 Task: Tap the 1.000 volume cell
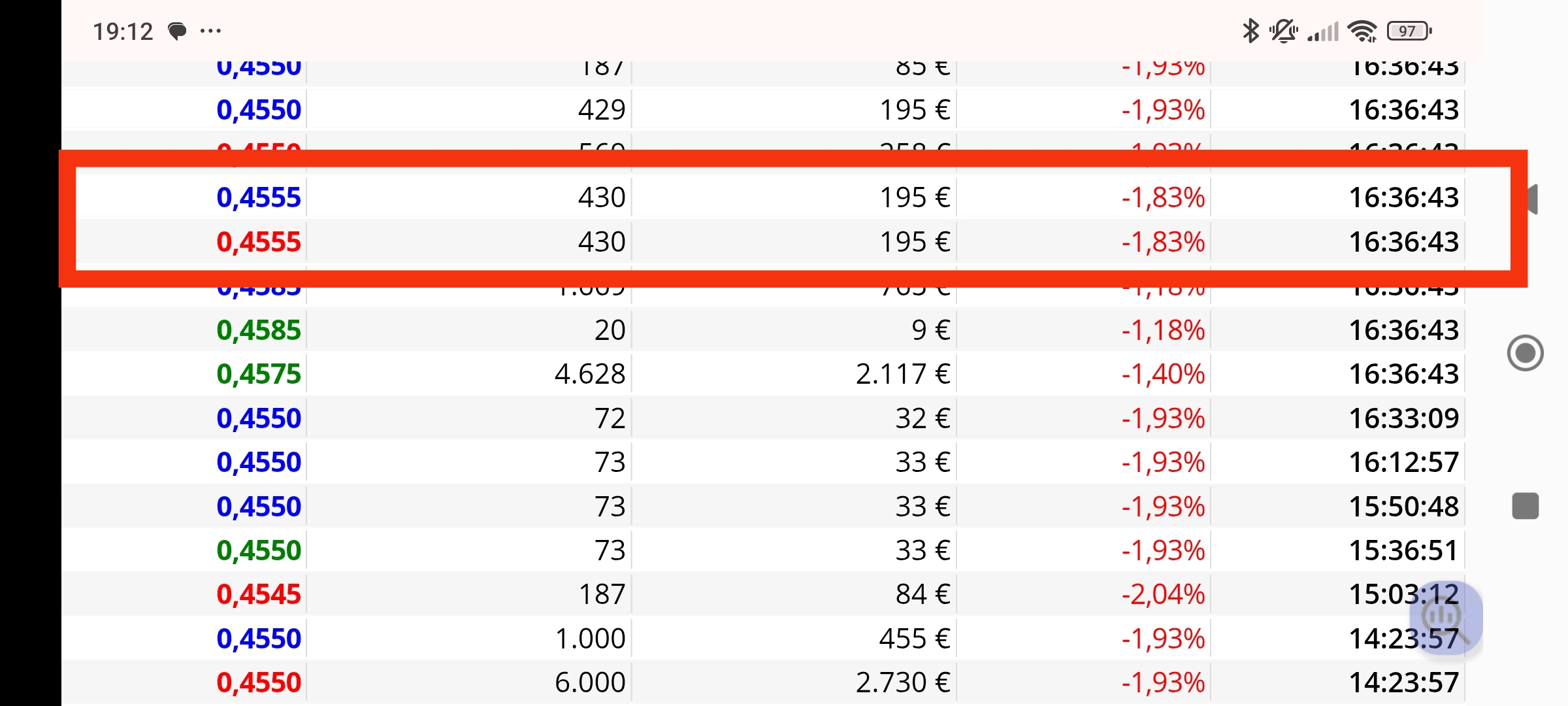point(590,639)
